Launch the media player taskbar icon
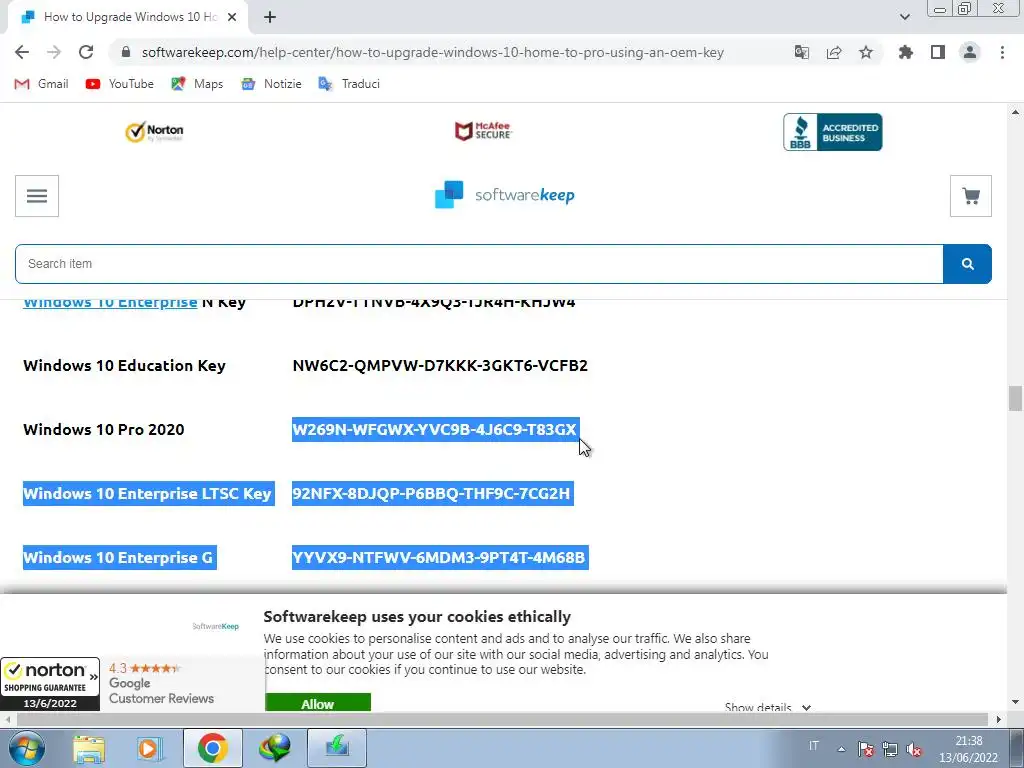 pos(150,748)
